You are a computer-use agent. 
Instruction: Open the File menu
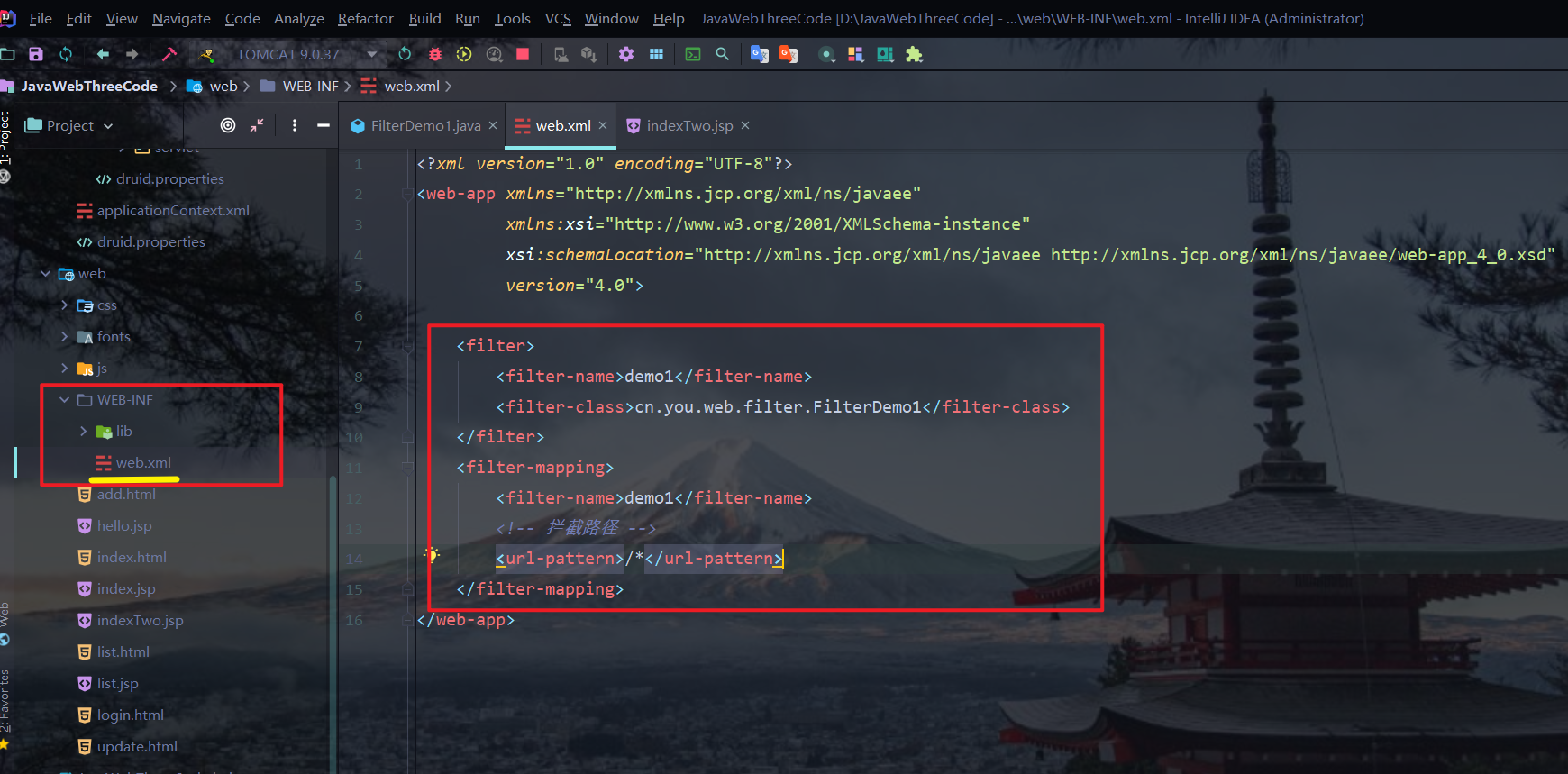coord(41,18)
